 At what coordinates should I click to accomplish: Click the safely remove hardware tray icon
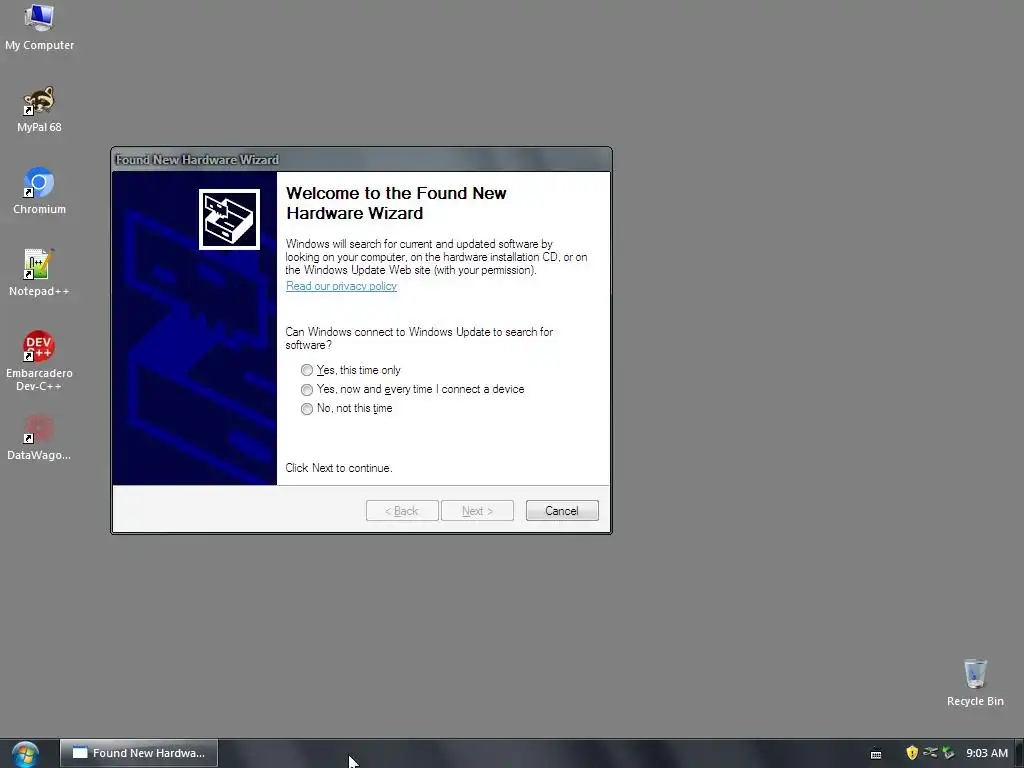click(948, 753)
